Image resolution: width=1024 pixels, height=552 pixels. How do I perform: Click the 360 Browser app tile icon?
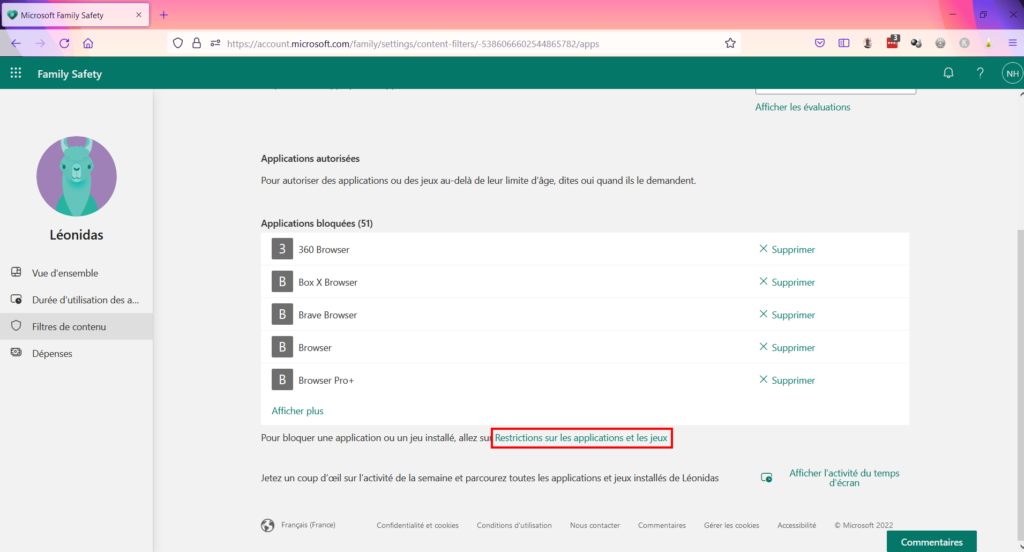point(282,249)
